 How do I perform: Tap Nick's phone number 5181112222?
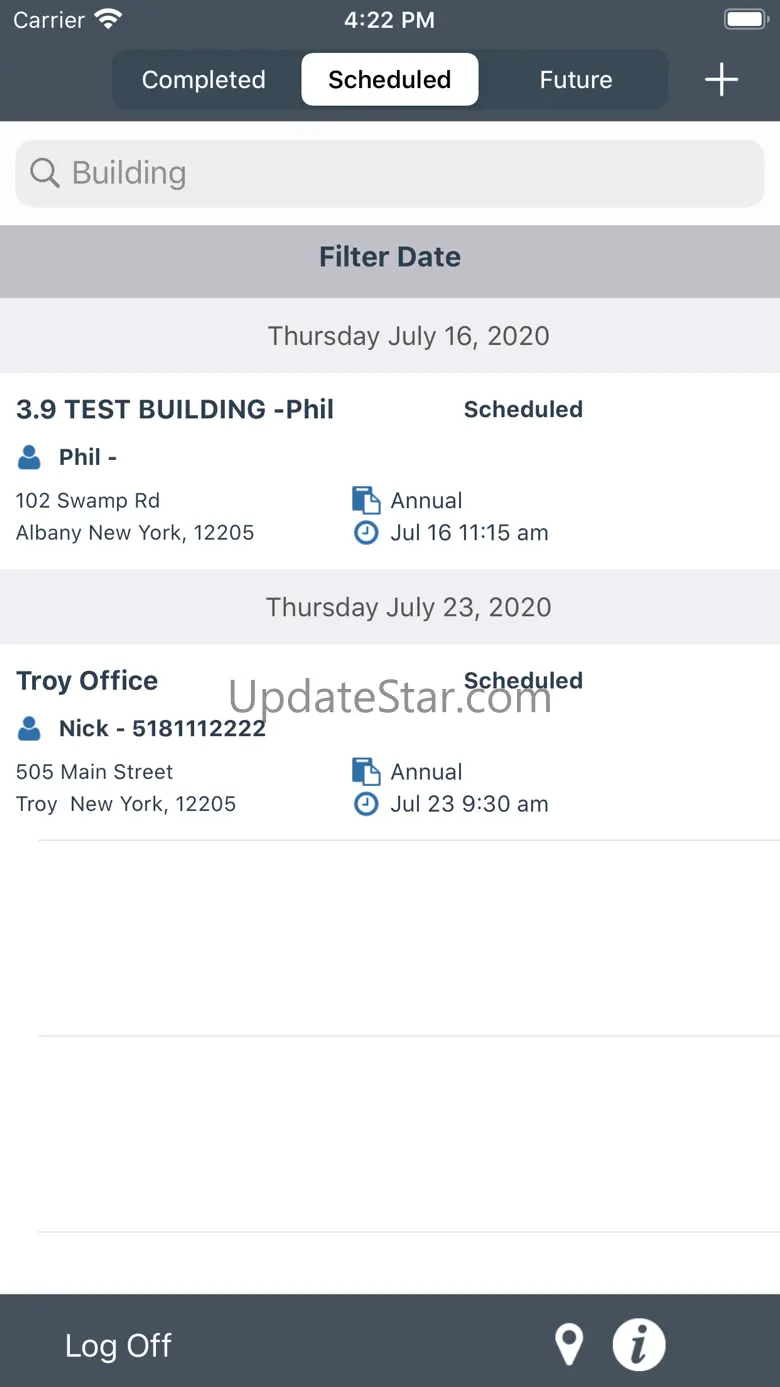[199, 729]
